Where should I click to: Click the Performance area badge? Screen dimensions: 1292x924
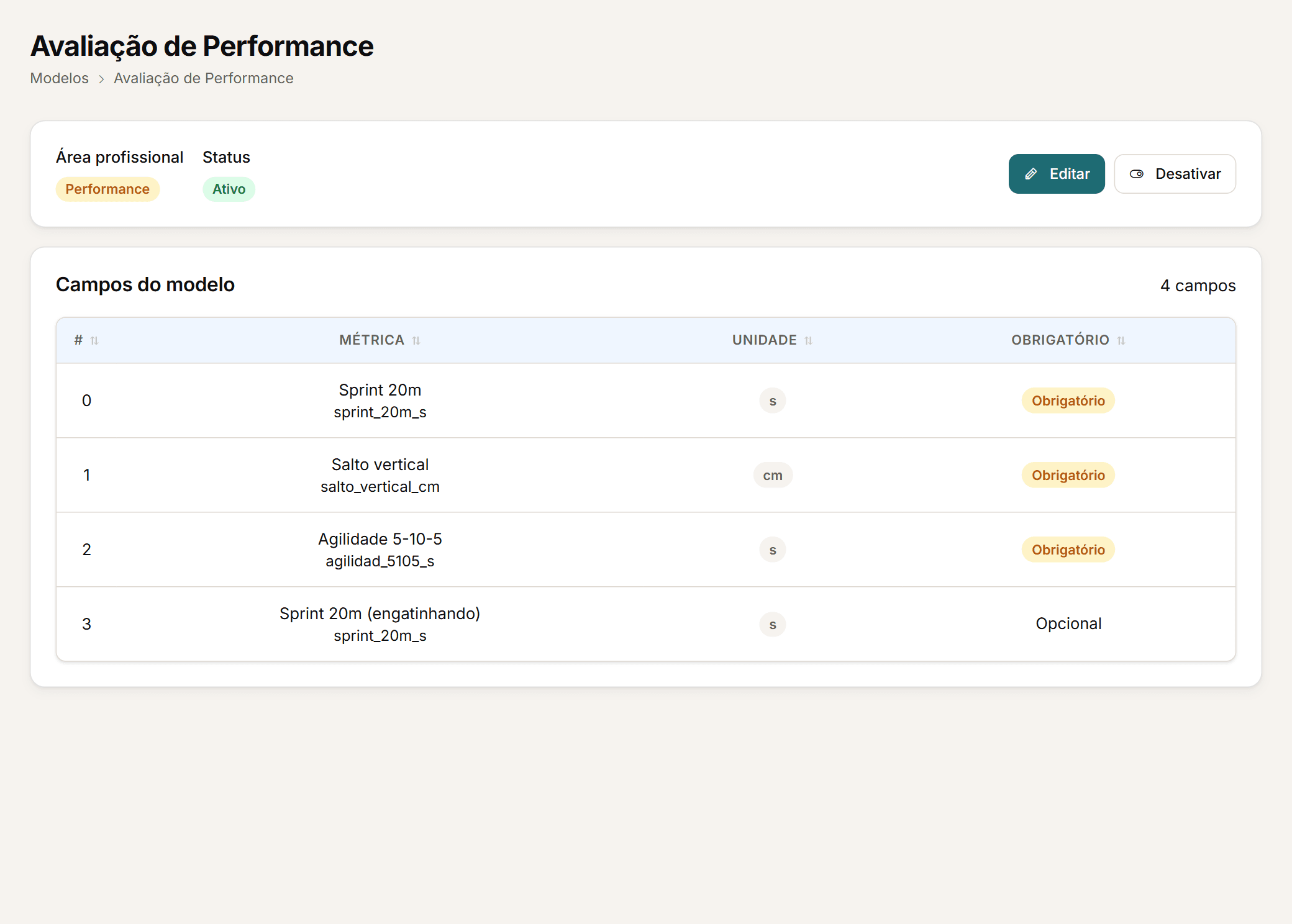click(107, 189)
